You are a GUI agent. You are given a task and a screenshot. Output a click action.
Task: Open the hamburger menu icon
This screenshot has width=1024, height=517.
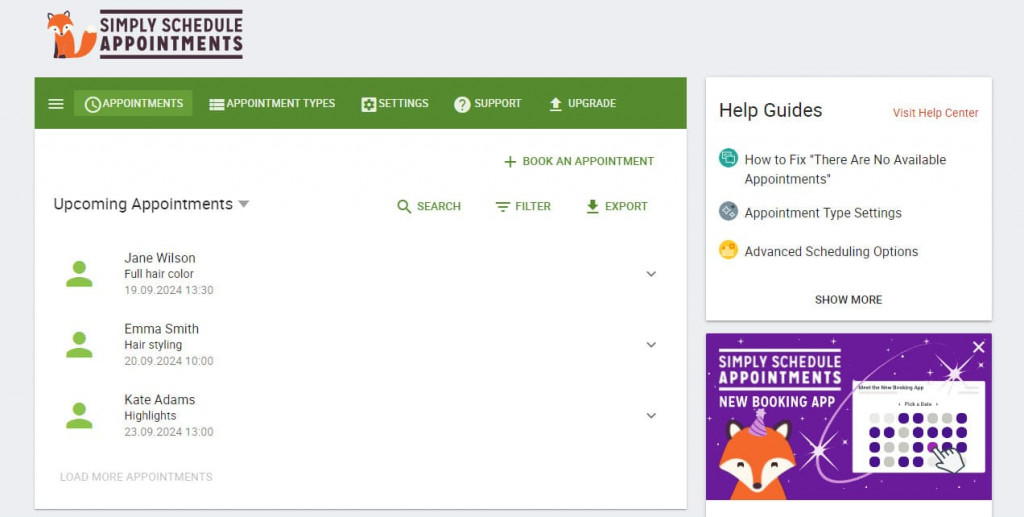point(56,104)
